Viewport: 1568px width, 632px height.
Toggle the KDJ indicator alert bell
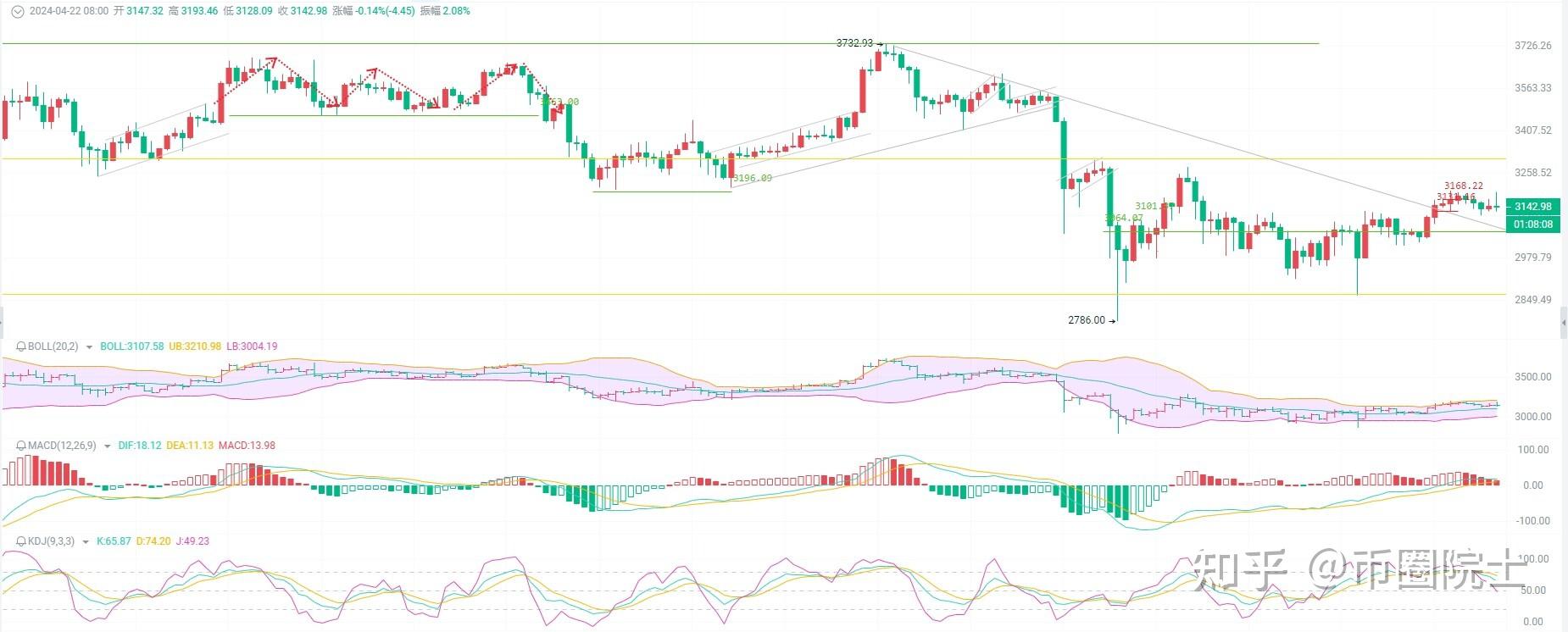point(21,541)
